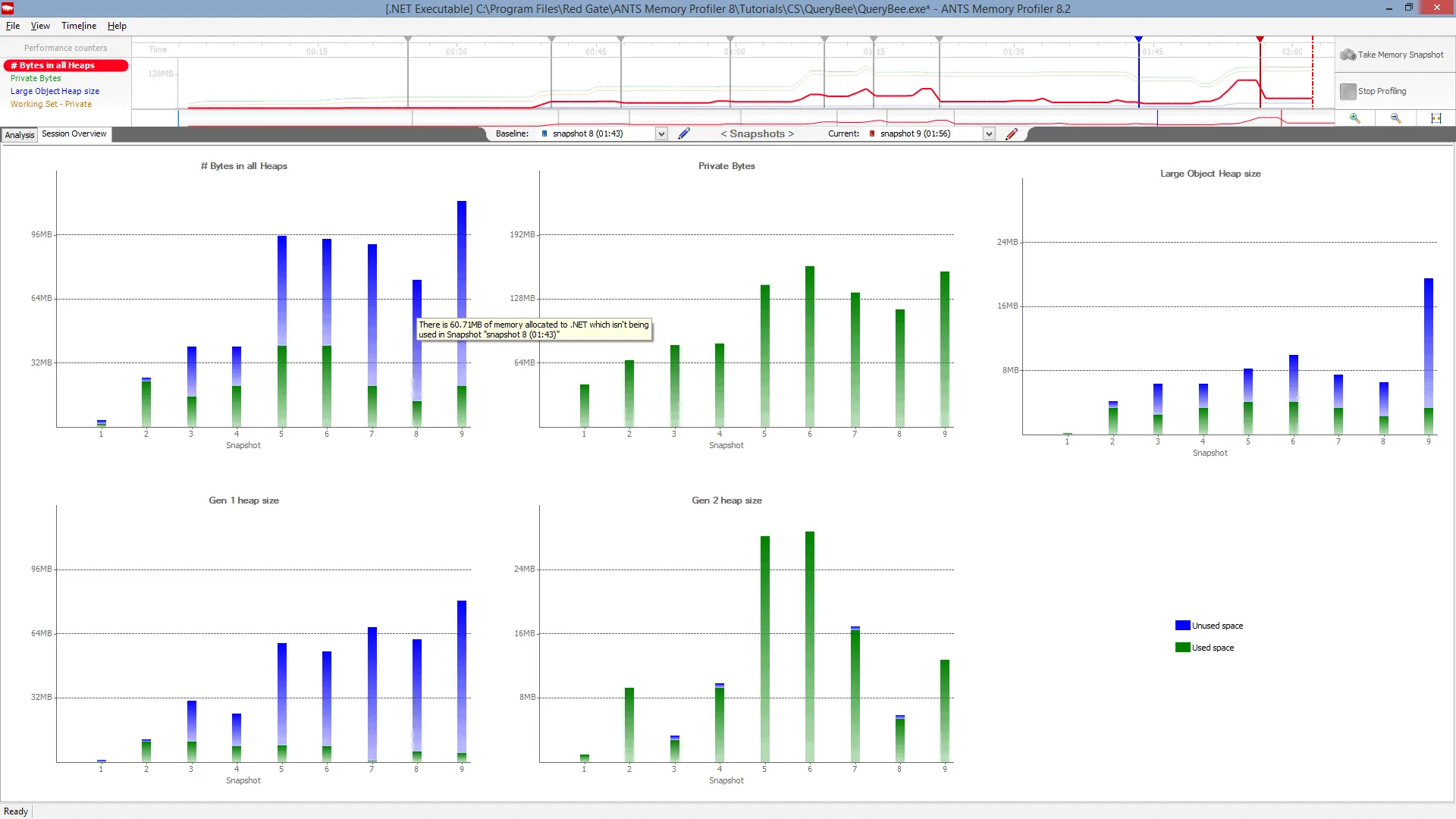Click the Session Overview tab label

click(x=74, y=134)
